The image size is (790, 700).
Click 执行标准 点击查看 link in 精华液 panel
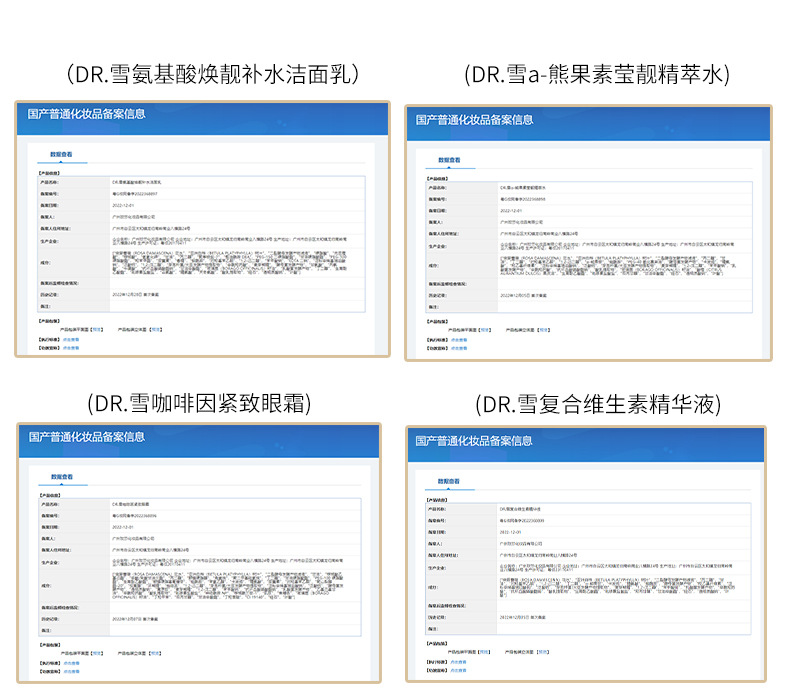pos(458,662)
